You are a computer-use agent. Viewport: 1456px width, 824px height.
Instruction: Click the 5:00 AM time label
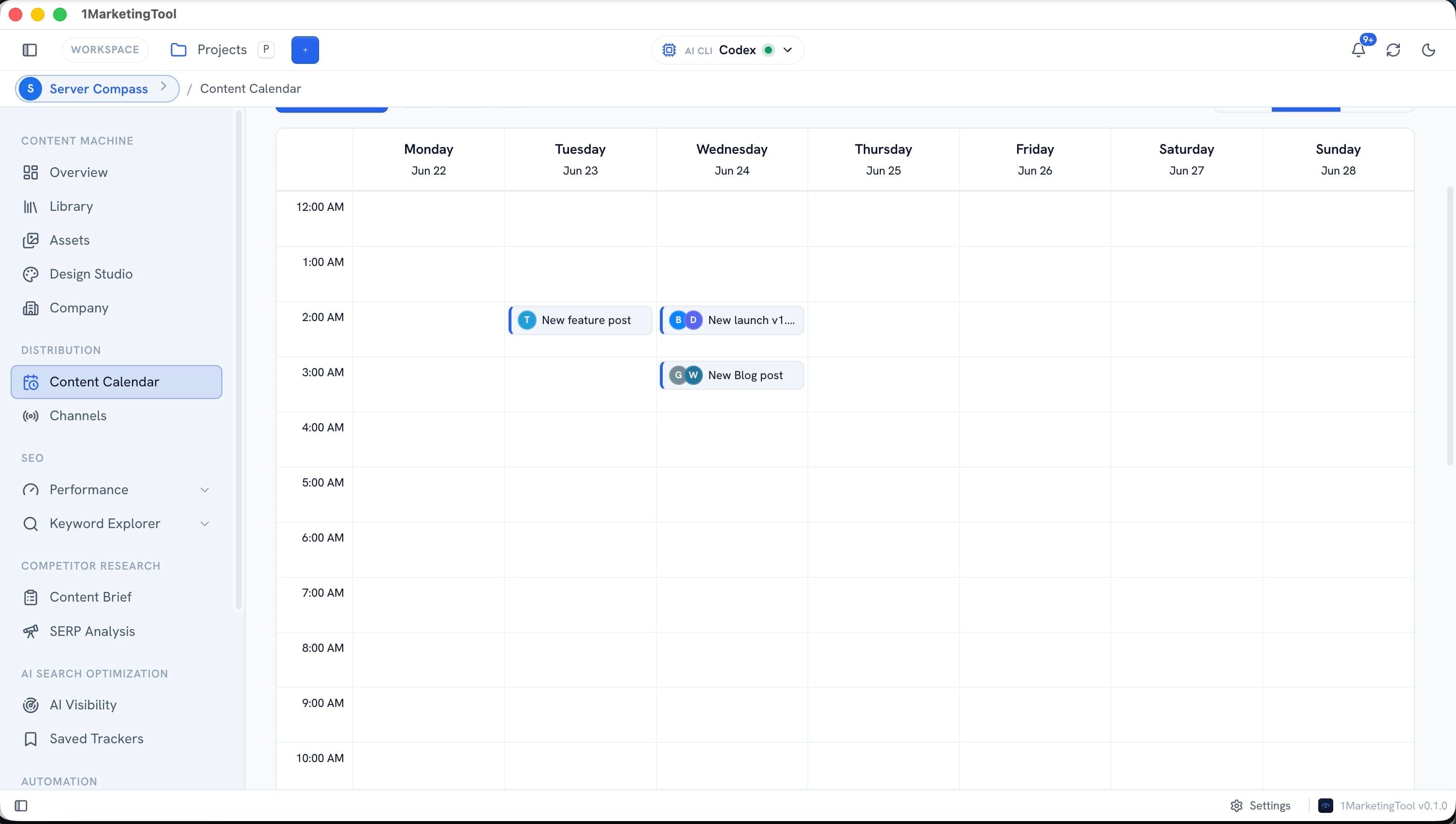coord(322,483)
